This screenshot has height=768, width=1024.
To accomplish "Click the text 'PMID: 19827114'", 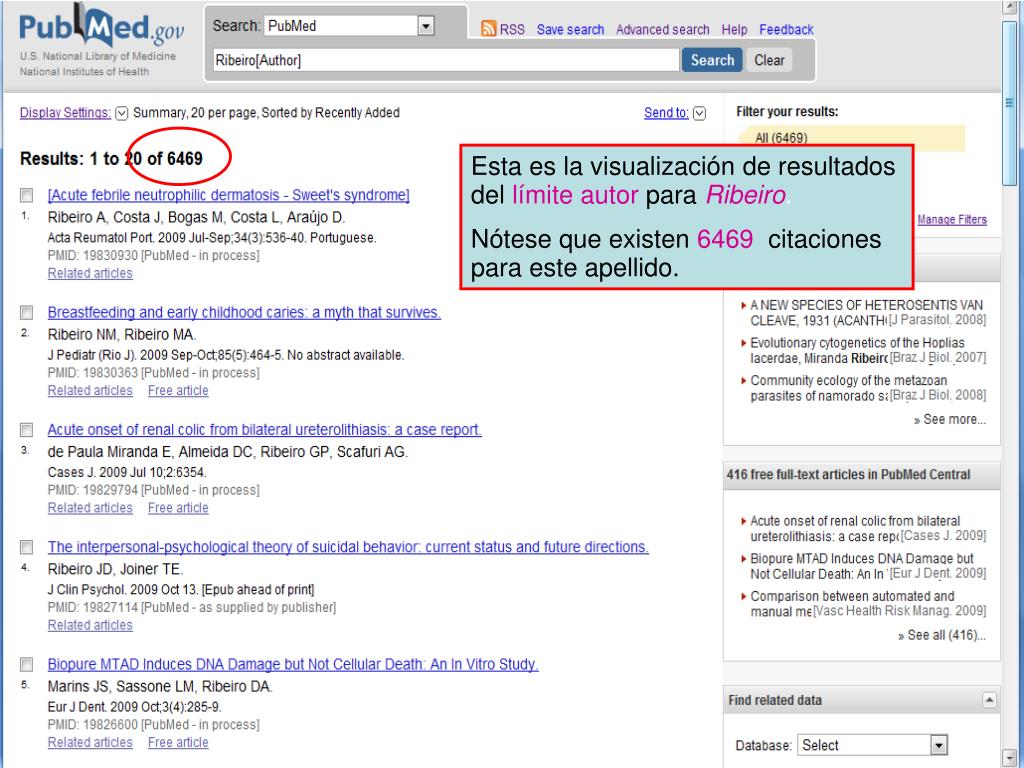I will (x=93, y=607).
